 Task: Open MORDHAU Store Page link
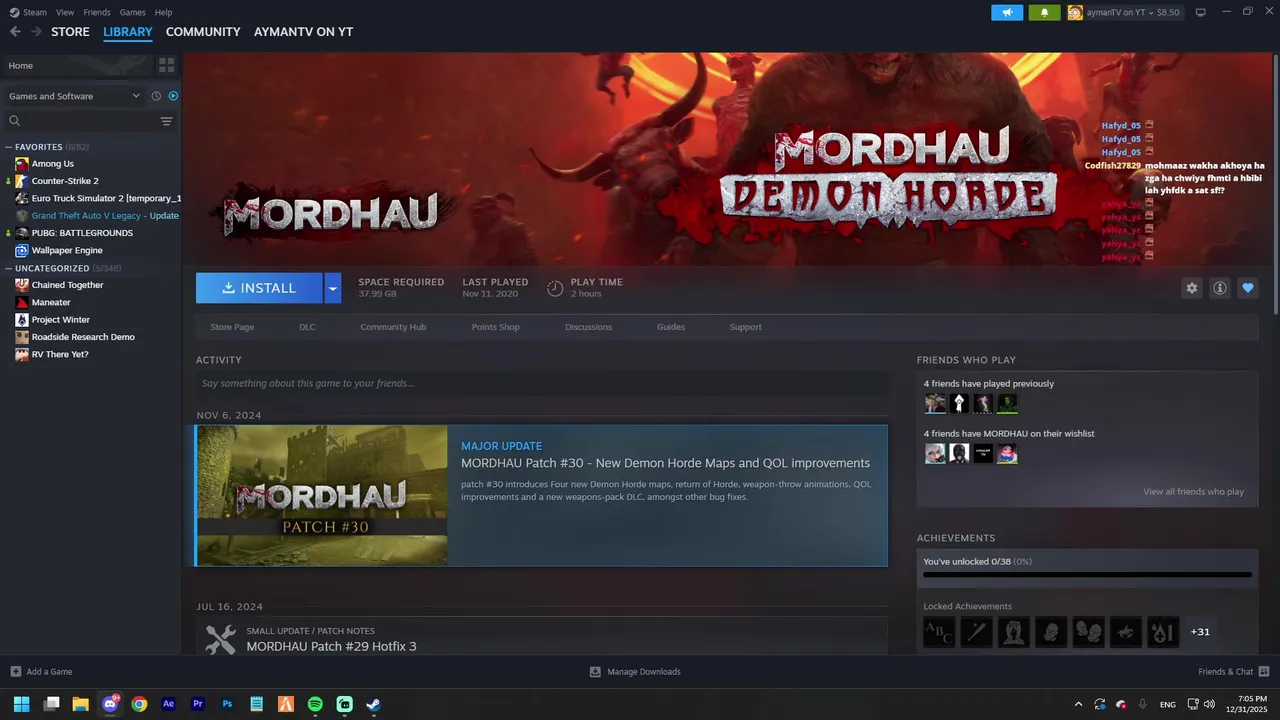pyautogui.click(x=232, y=327)
